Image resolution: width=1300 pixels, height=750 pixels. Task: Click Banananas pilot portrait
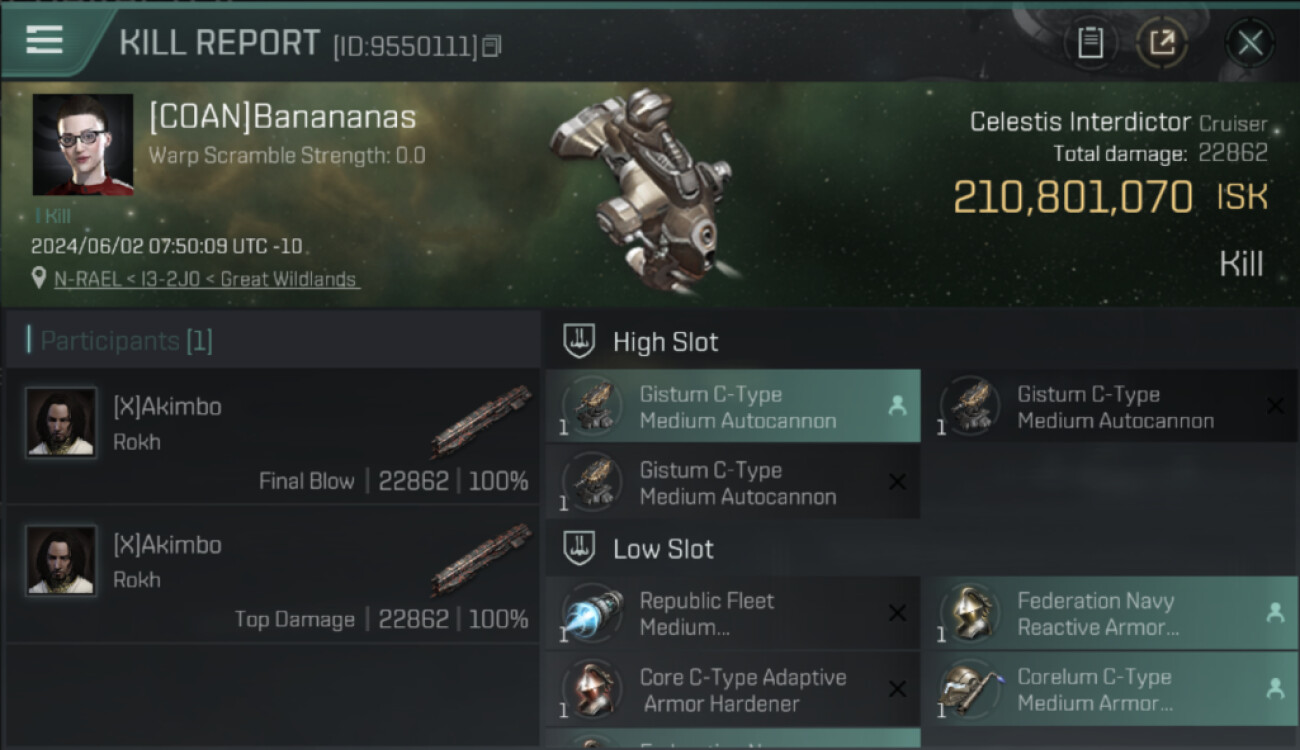pyautogui.click(x=83, y=145)
